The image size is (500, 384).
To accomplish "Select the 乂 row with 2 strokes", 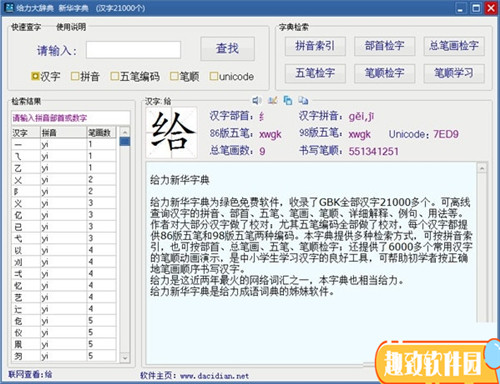I will [x=63, y=180].
